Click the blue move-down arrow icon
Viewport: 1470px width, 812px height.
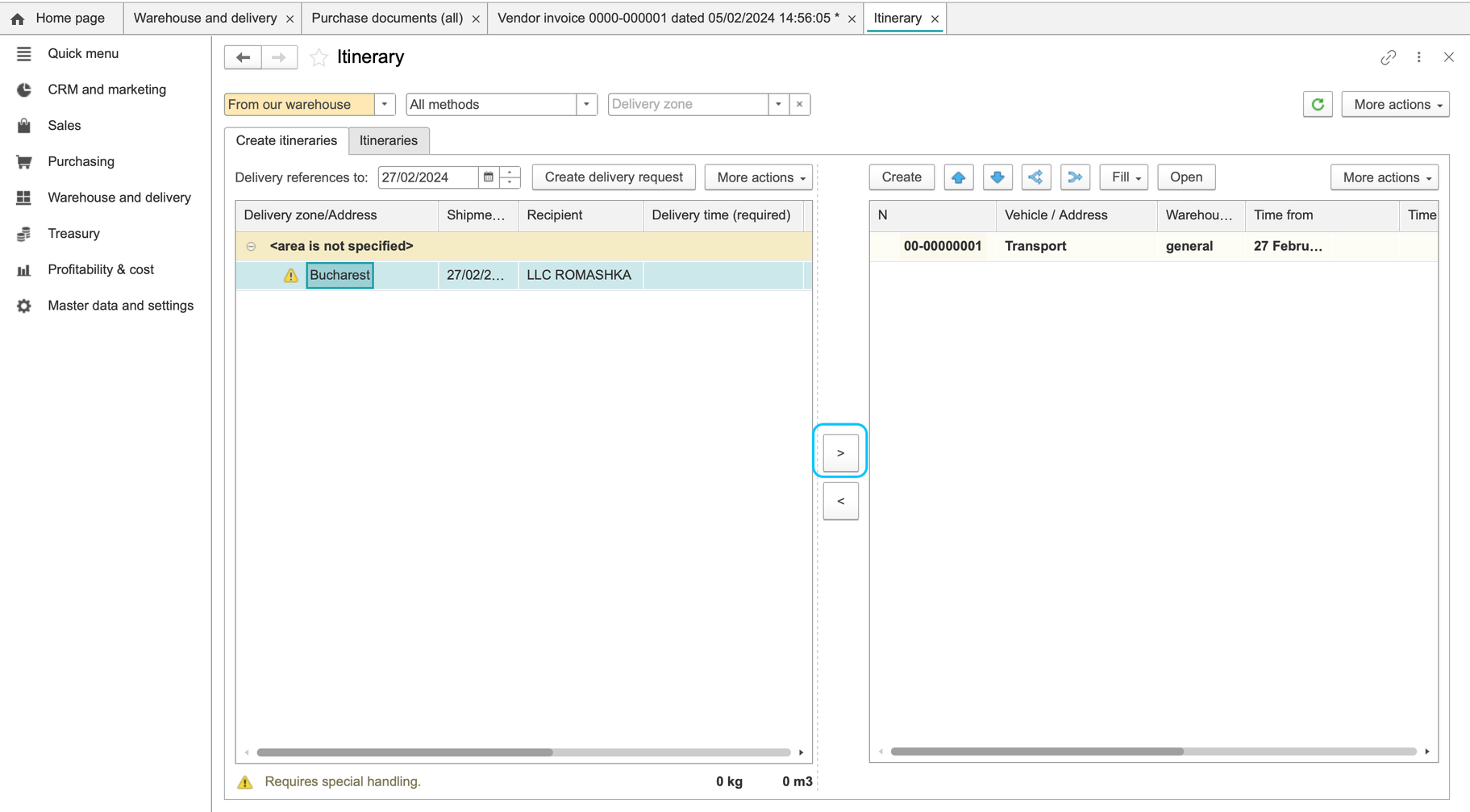tap(997, 177)
